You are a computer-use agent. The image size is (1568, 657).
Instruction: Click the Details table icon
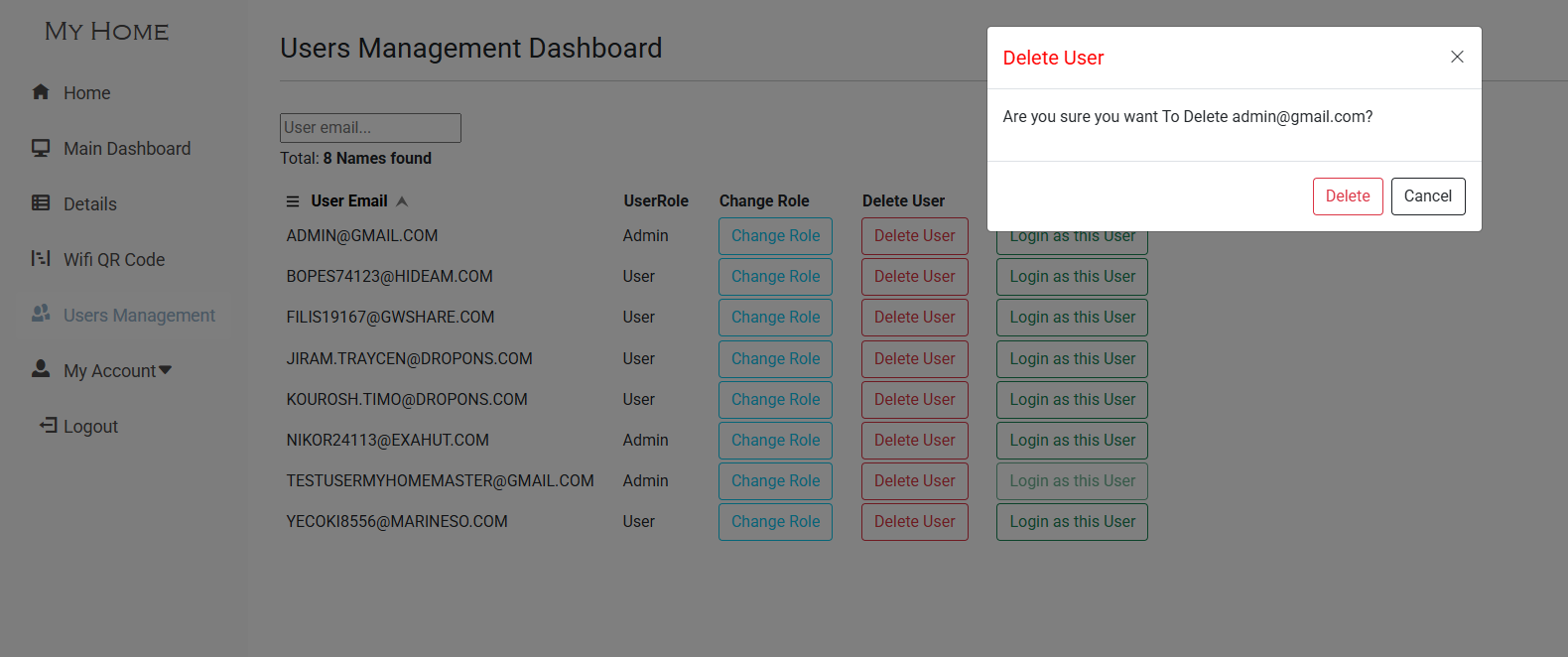point(41,203)
